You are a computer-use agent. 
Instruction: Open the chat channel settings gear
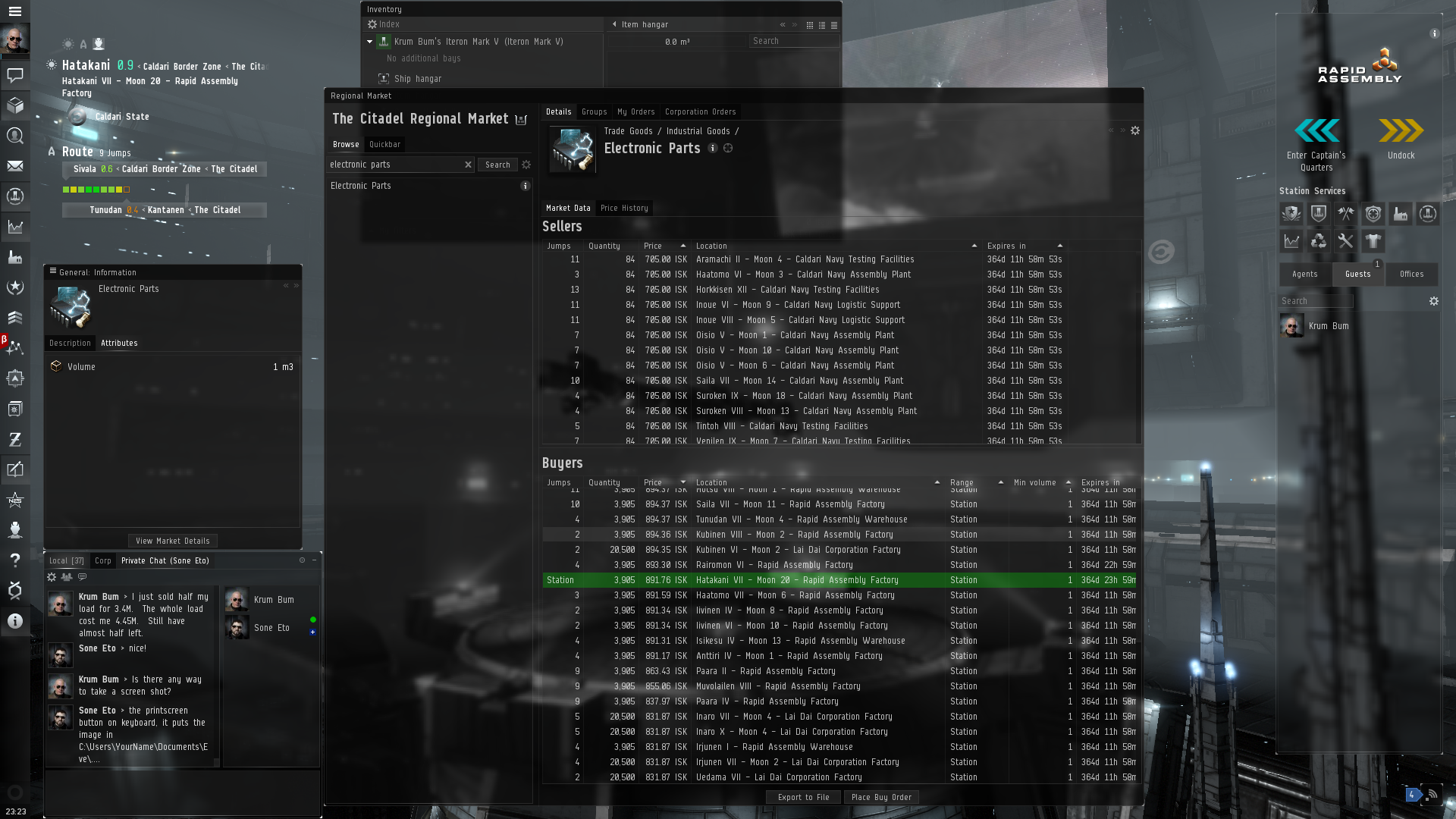click(x=52, y=577)
